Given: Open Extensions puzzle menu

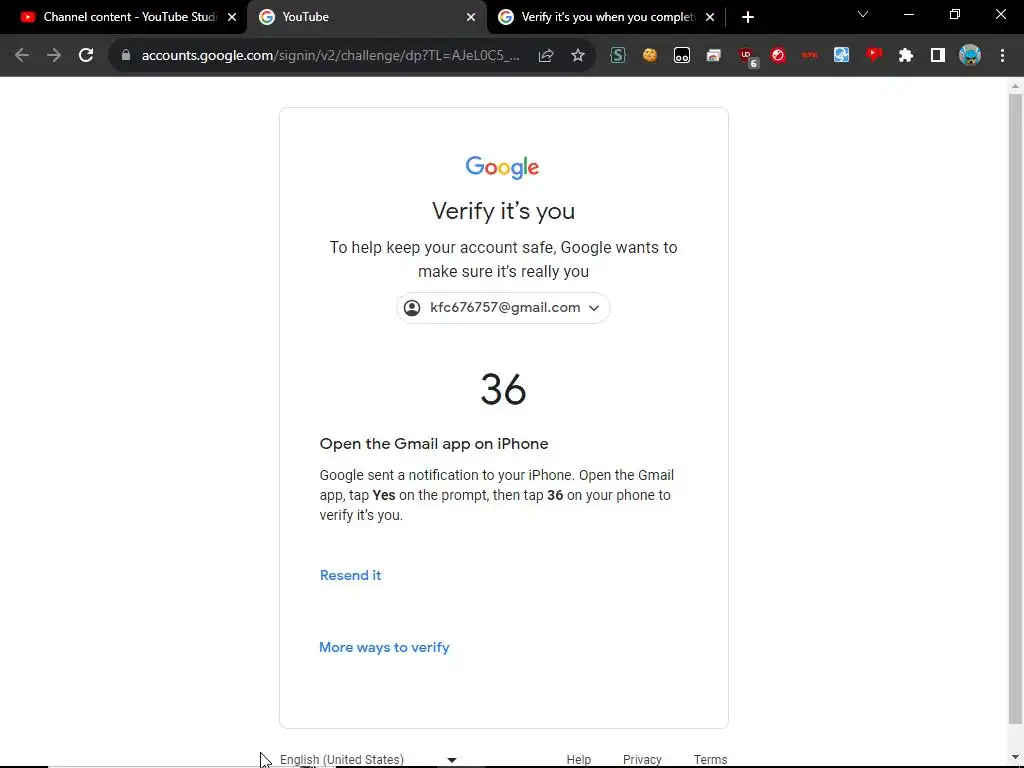Looking at the screenshot, I should (906, 56).
